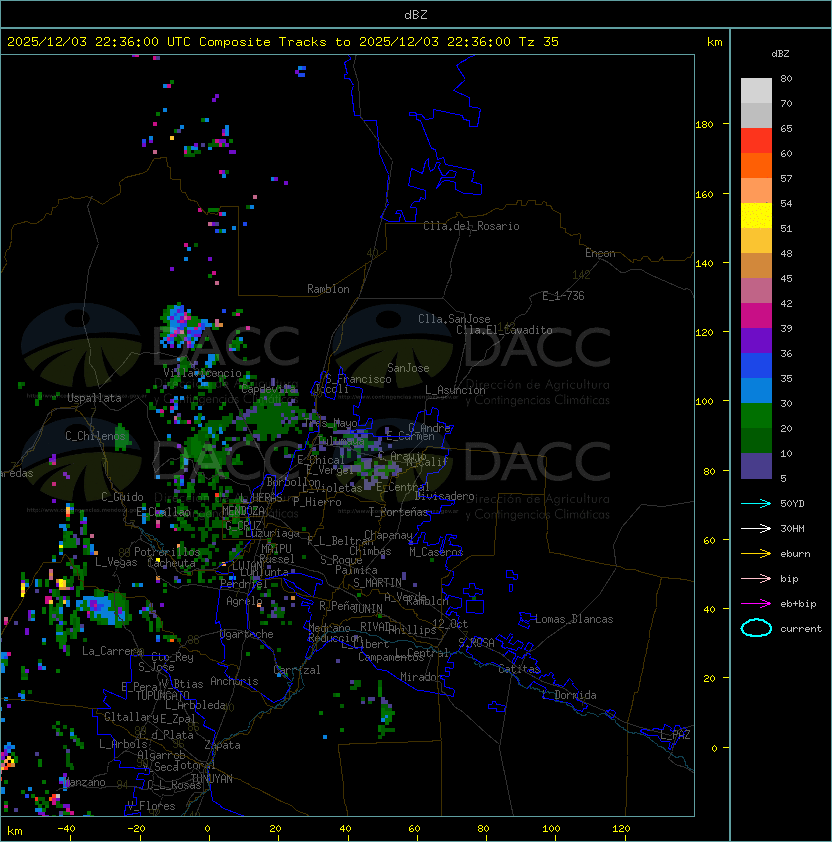The image size is (832, 842).
Task: Click the S_MARTIN label
Action: point(378,582)
